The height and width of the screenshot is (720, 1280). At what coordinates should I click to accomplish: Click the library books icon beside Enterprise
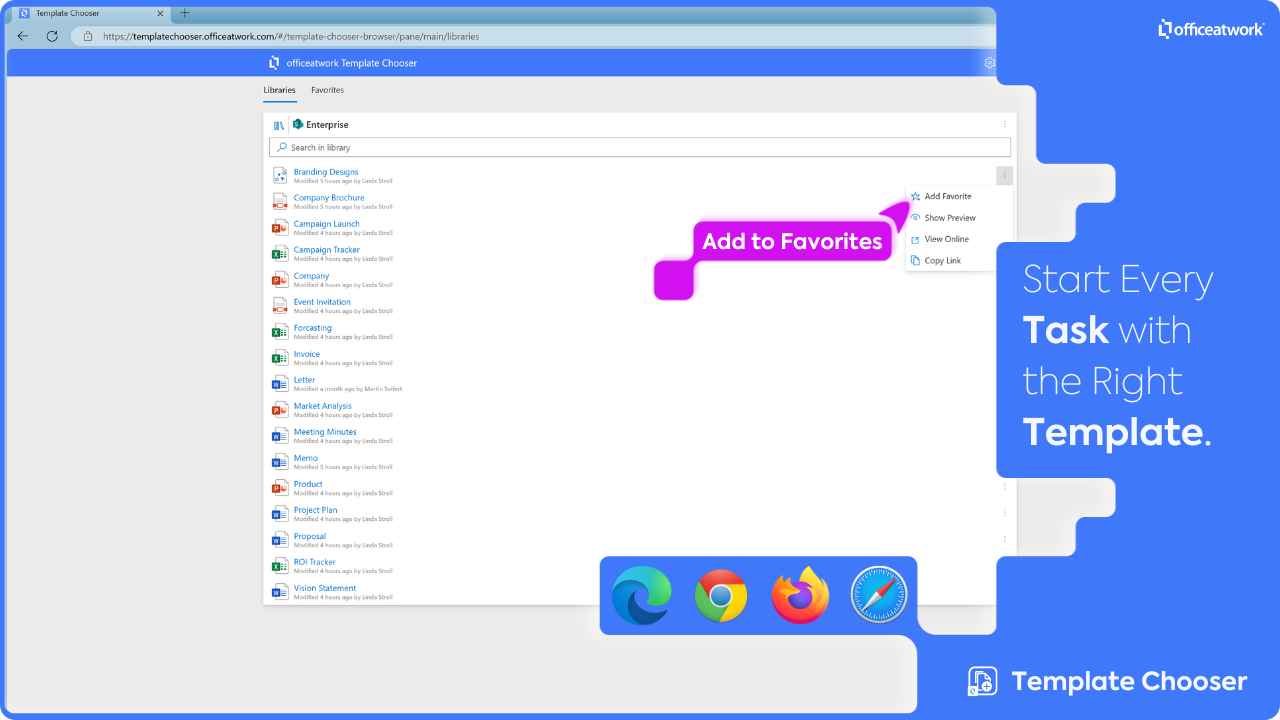coord(279,125)
